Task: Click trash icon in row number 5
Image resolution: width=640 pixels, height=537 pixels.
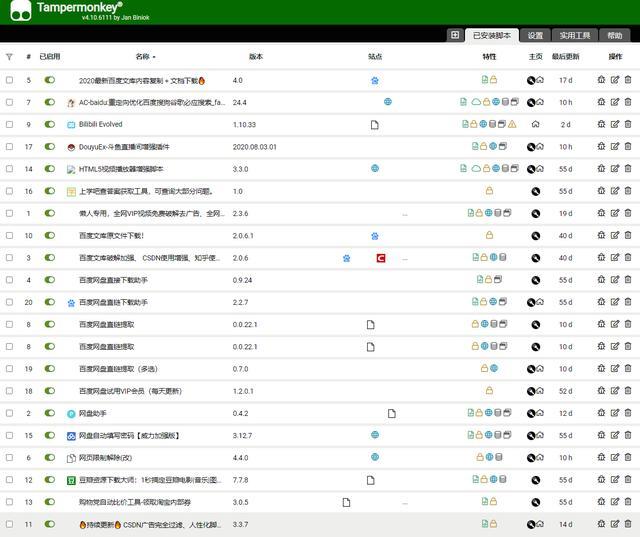Action: (628, 80)
